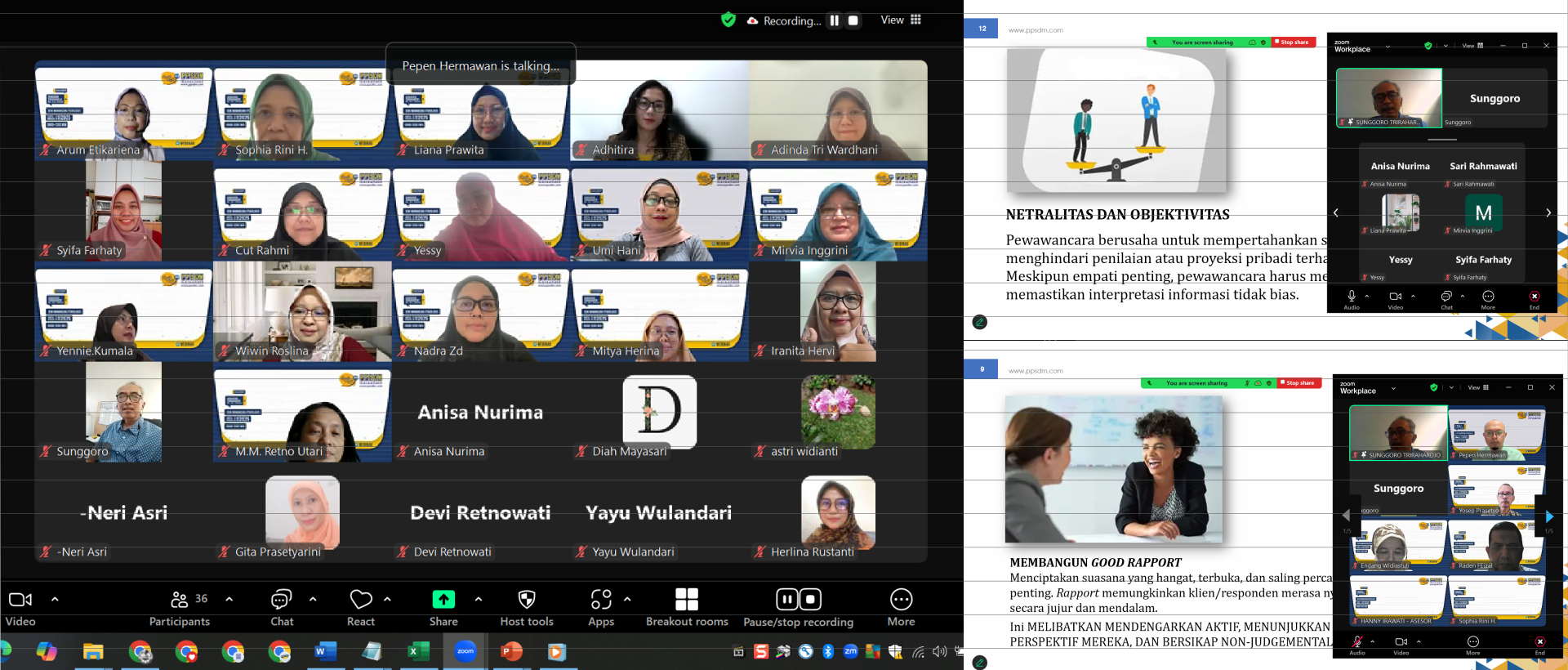The image size is (1568, 670).
Task: Expand the arrow next to Participants
Action: [x=229, y=599]
